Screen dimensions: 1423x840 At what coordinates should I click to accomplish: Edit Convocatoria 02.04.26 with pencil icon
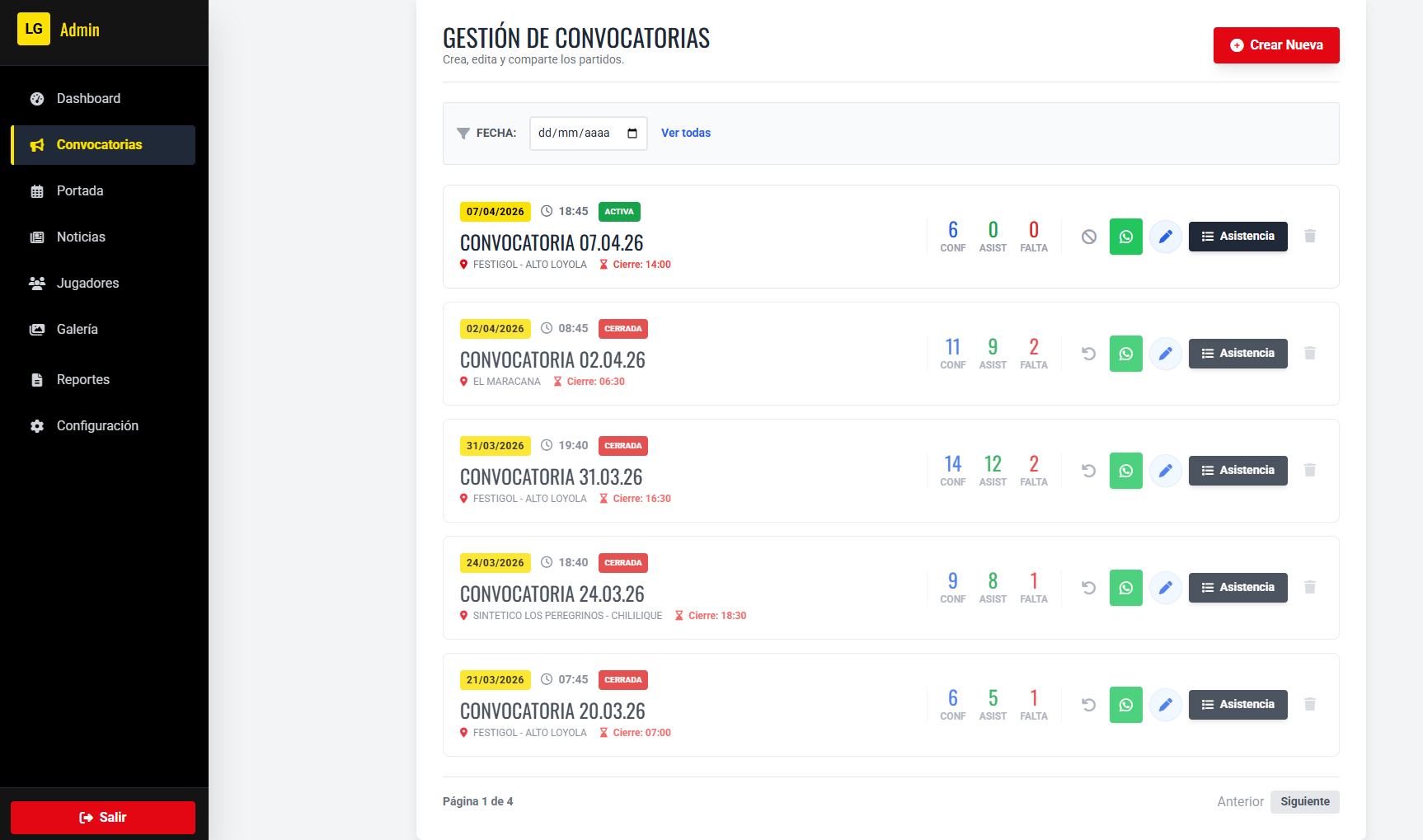click(x=1165, y=354)
